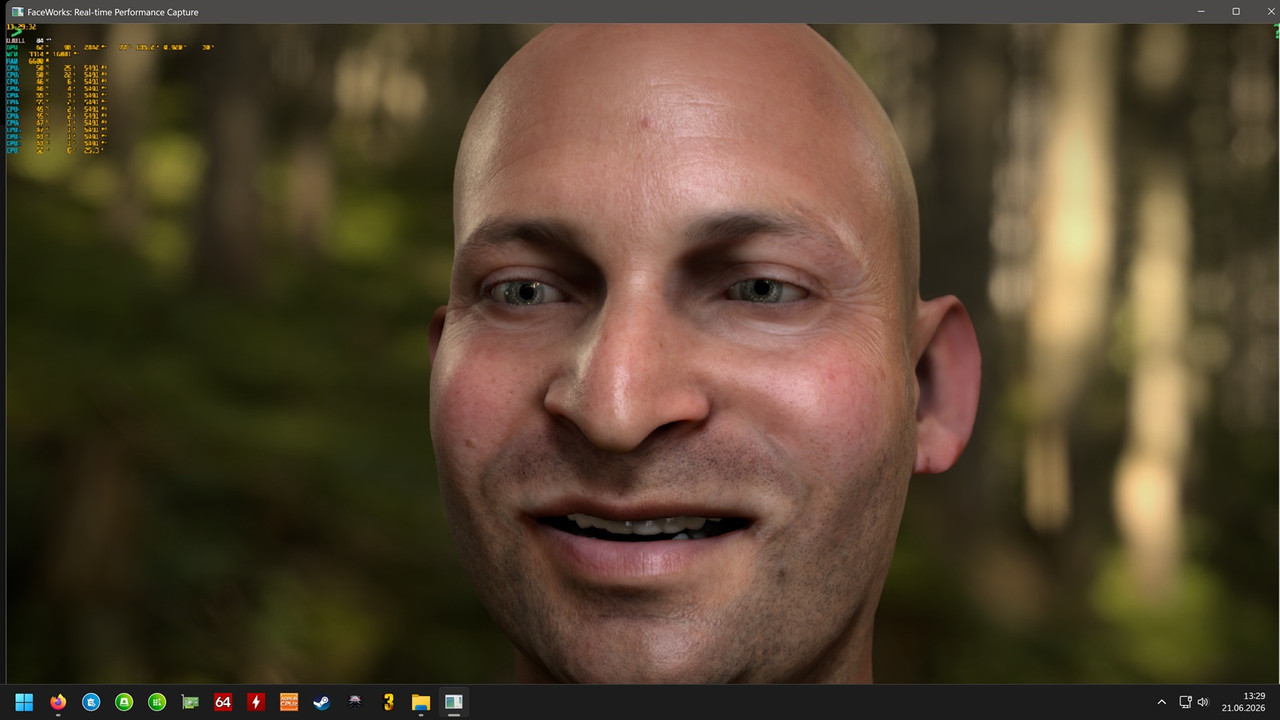The height and width of the screenshot is (720, 1280).
Task: Open the green circular bell app on the taskbar
Action: 123,702
